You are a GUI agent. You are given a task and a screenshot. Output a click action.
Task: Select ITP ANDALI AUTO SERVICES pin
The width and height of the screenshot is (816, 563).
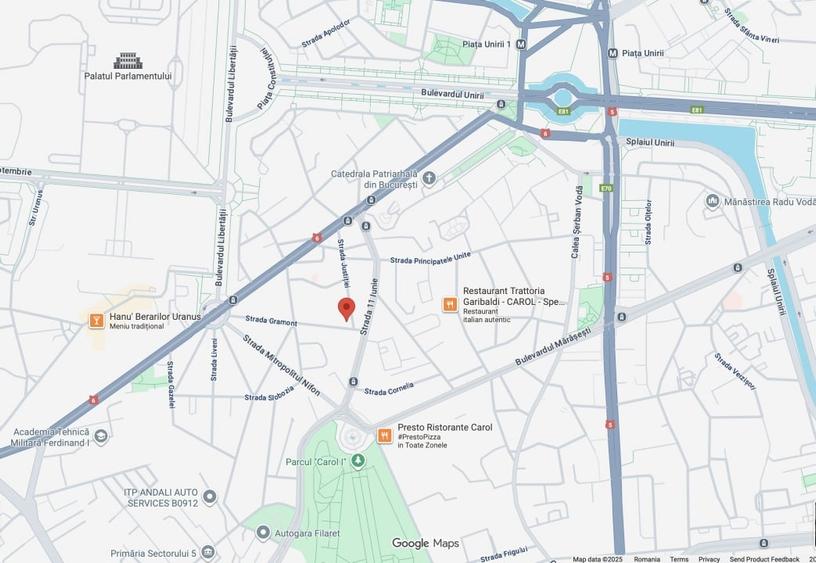tap(209, 497)
